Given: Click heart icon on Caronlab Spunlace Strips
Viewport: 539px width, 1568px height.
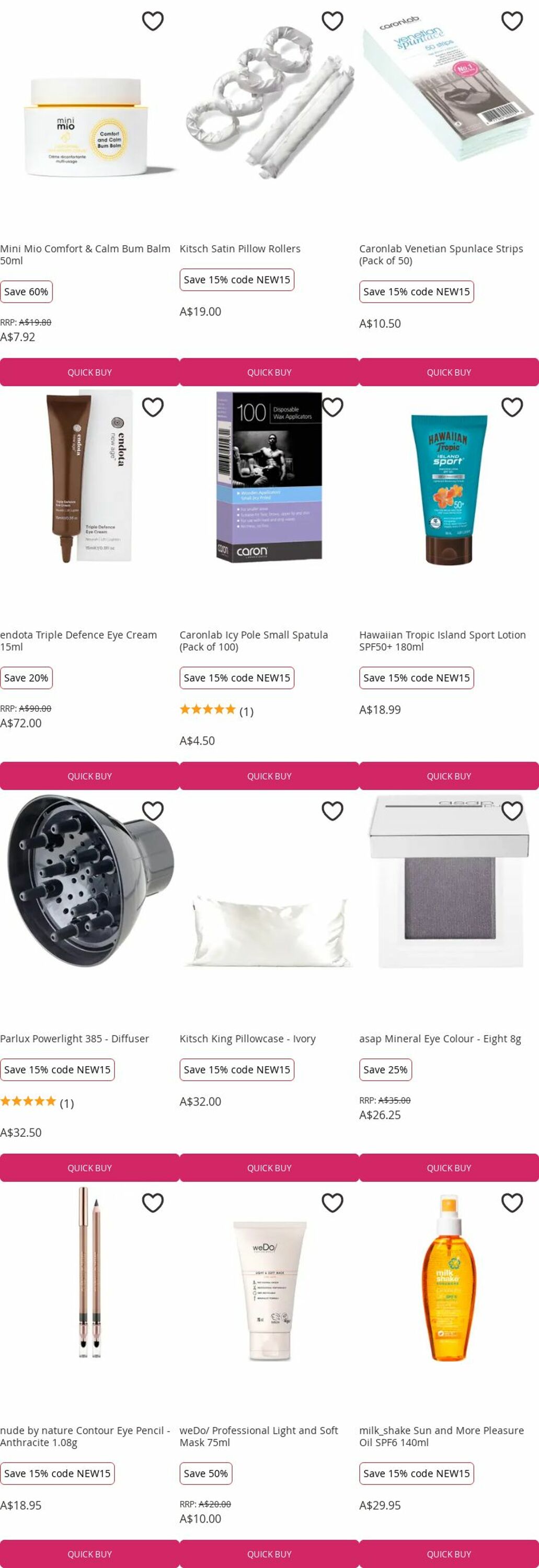Looking at the screenshot, I should click(x=512, y=21).
